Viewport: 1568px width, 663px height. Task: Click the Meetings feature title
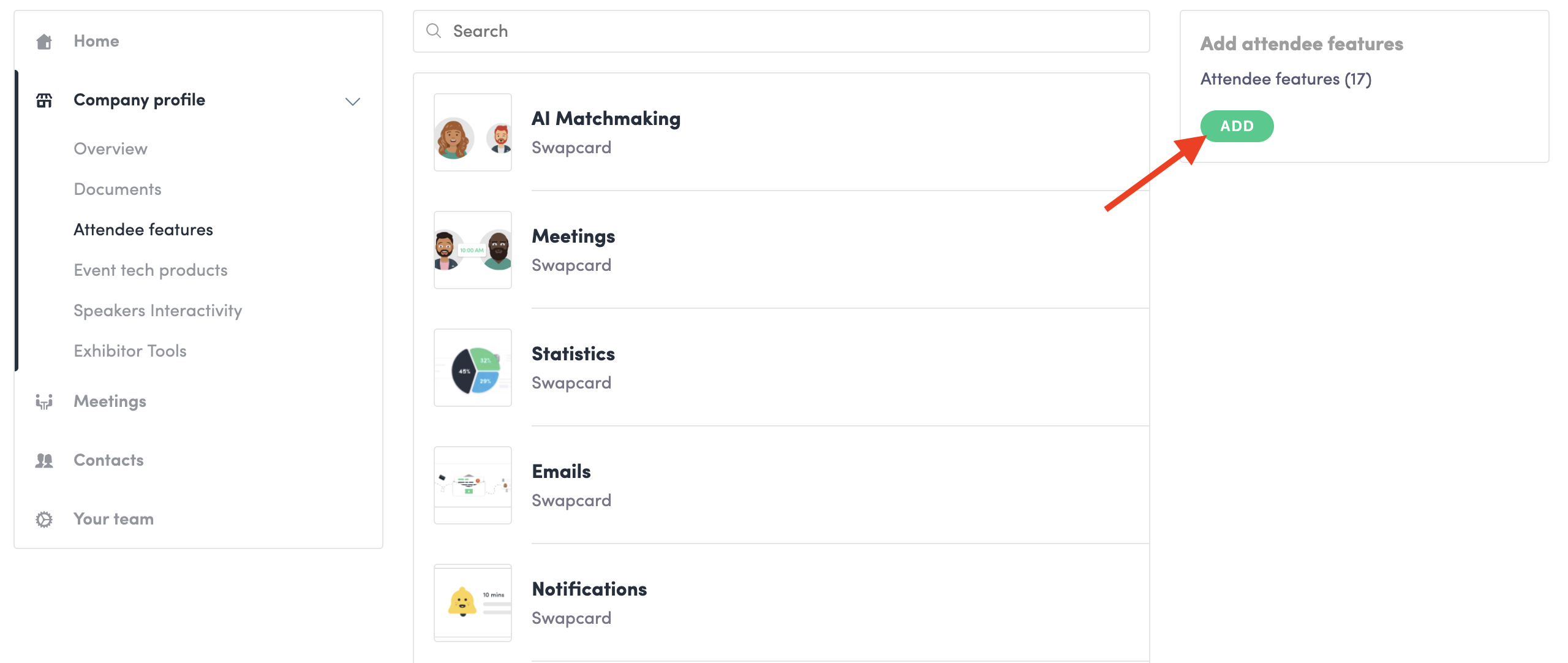[x=573, y=237]
